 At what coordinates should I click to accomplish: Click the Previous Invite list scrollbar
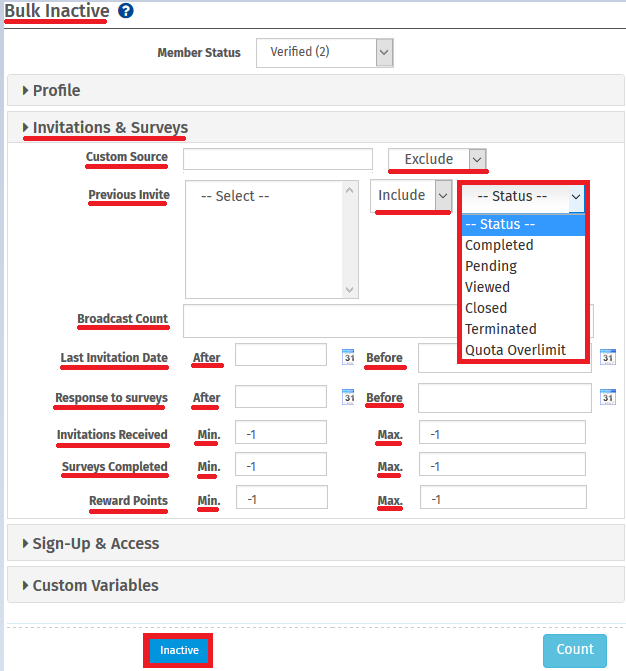click(x=350, y=240)
